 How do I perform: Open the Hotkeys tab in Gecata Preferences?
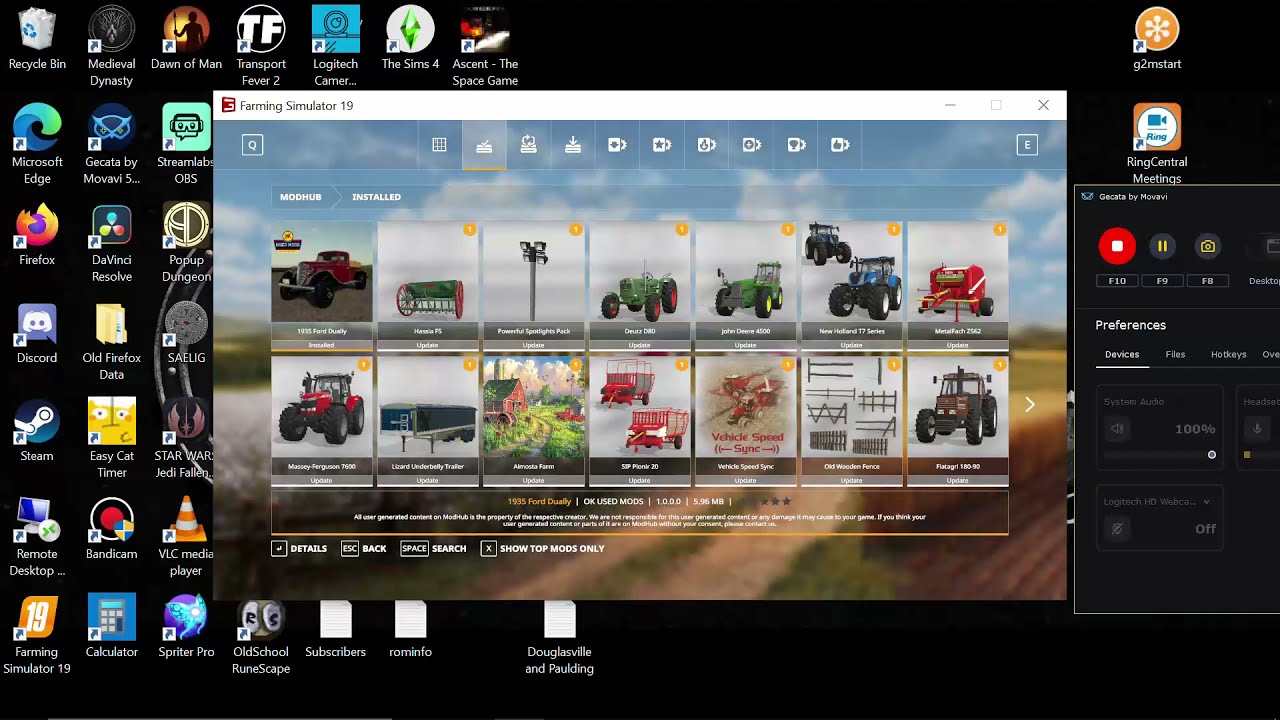(1228, 354)
